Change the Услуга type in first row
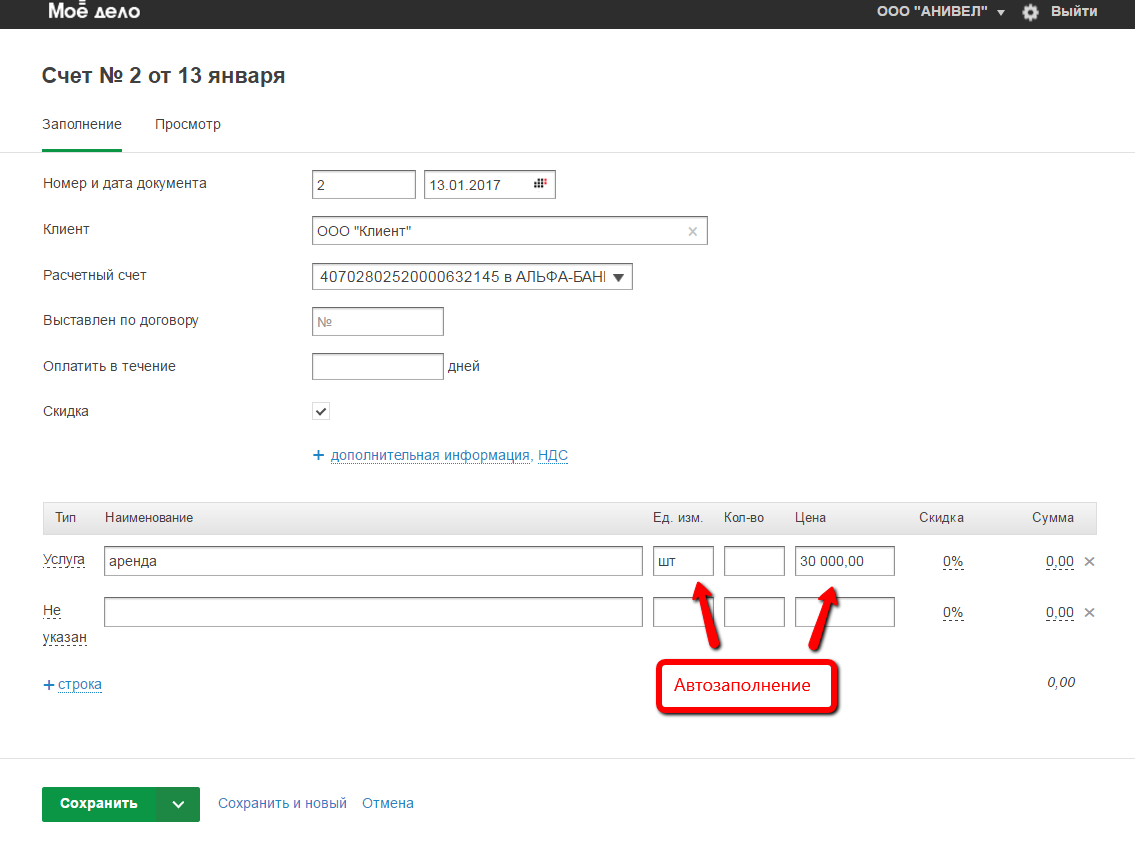 pyautogui.click(x=64, y=560)
